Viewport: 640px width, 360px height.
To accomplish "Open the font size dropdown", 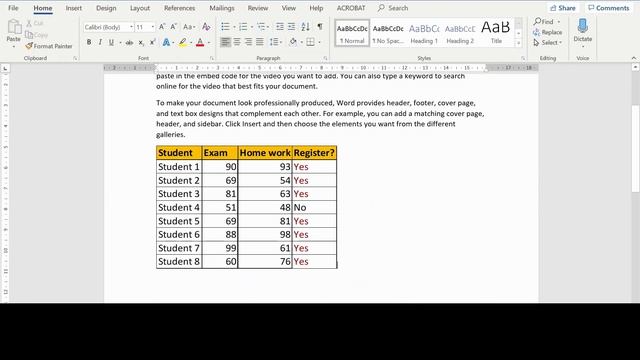I will point(153,27).
